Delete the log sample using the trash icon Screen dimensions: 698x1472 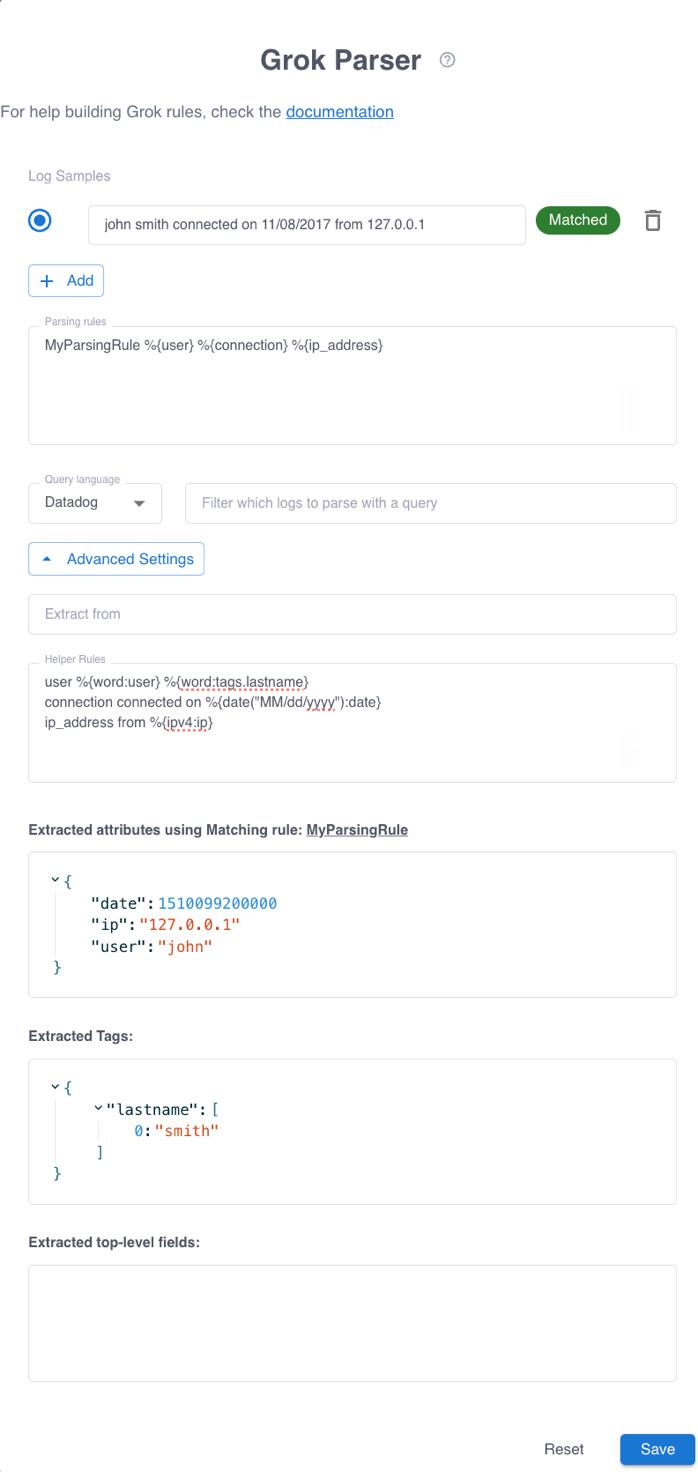pyautogui.click(x=653, y=220)
